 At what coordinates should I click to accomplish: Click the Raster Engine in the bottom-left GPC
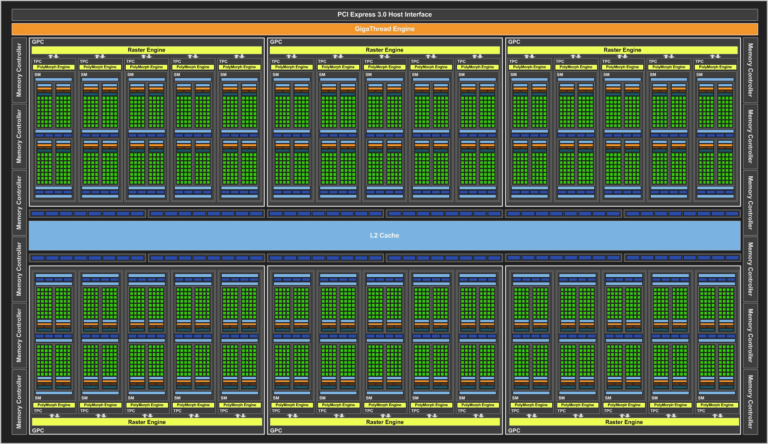[x=147, y=423]
